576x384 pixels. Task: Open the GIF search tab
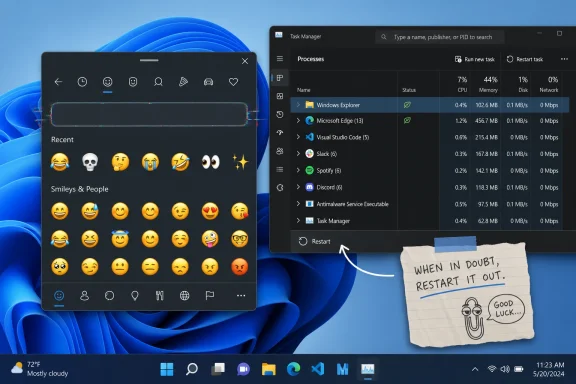[x=158, y=82]
